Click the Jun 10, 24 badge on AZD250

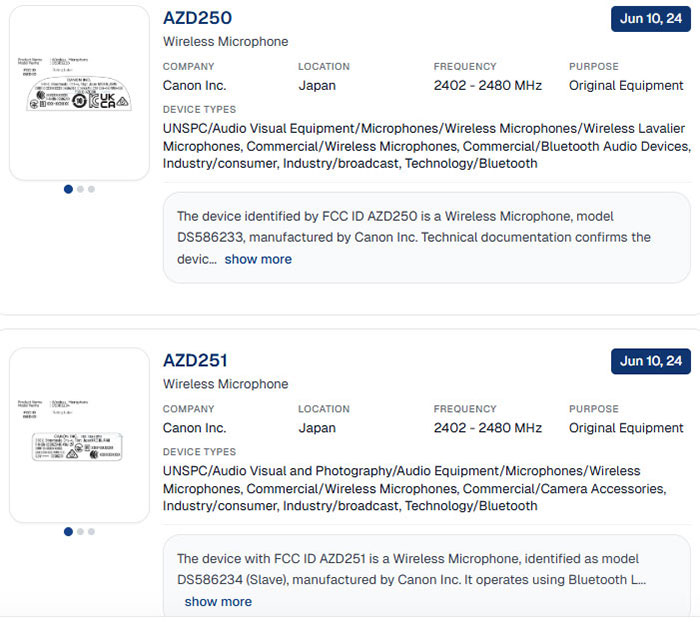[x=651, y=19]
